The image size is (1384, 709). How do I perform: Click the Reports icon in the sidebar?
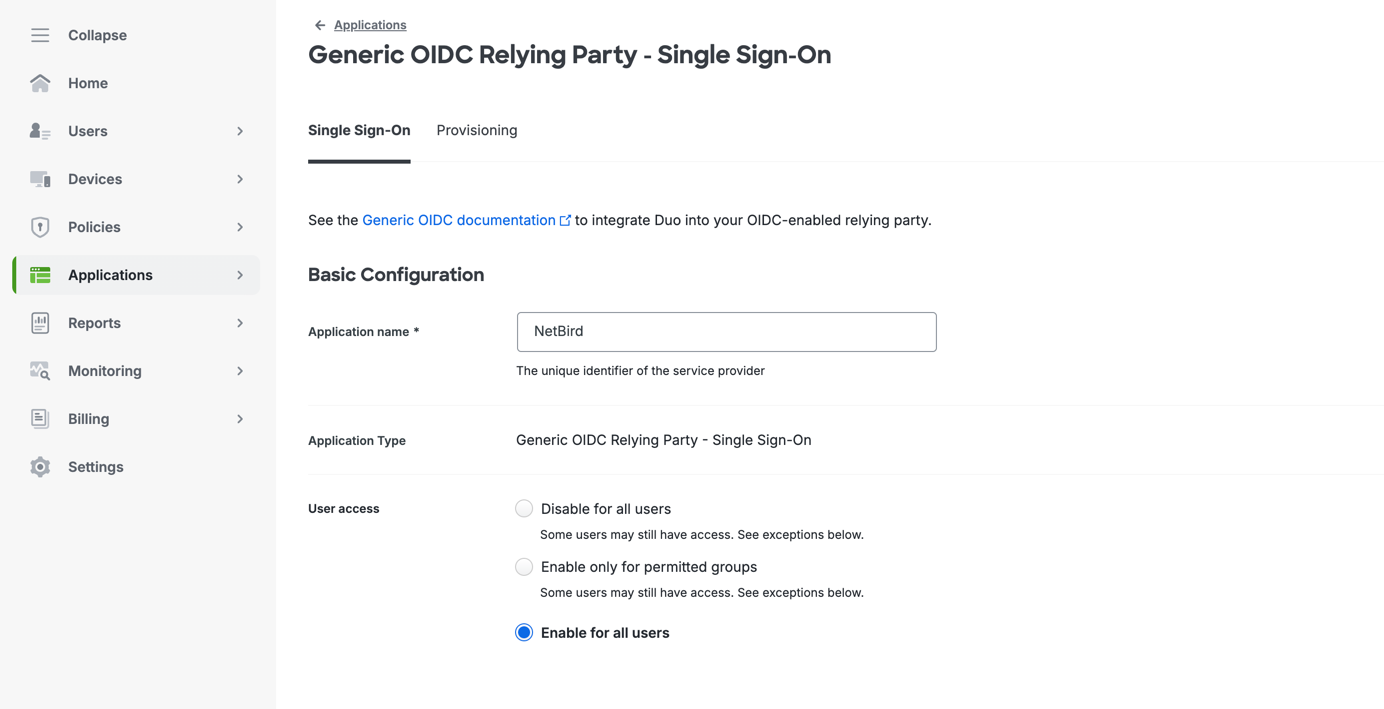tap(39, 323)
